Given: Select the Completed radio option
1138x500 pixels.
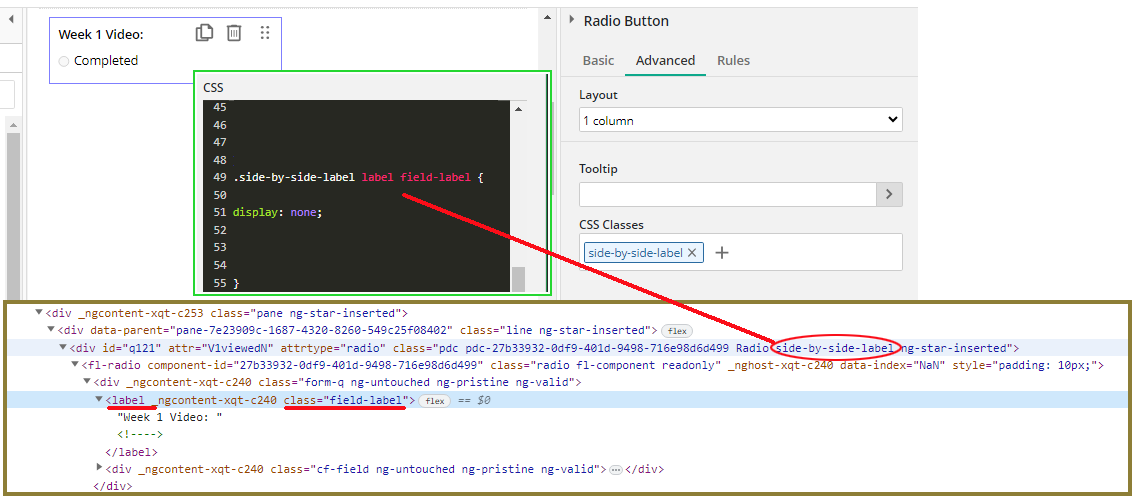Looking at the screenshot, I should tap(64, 61).
